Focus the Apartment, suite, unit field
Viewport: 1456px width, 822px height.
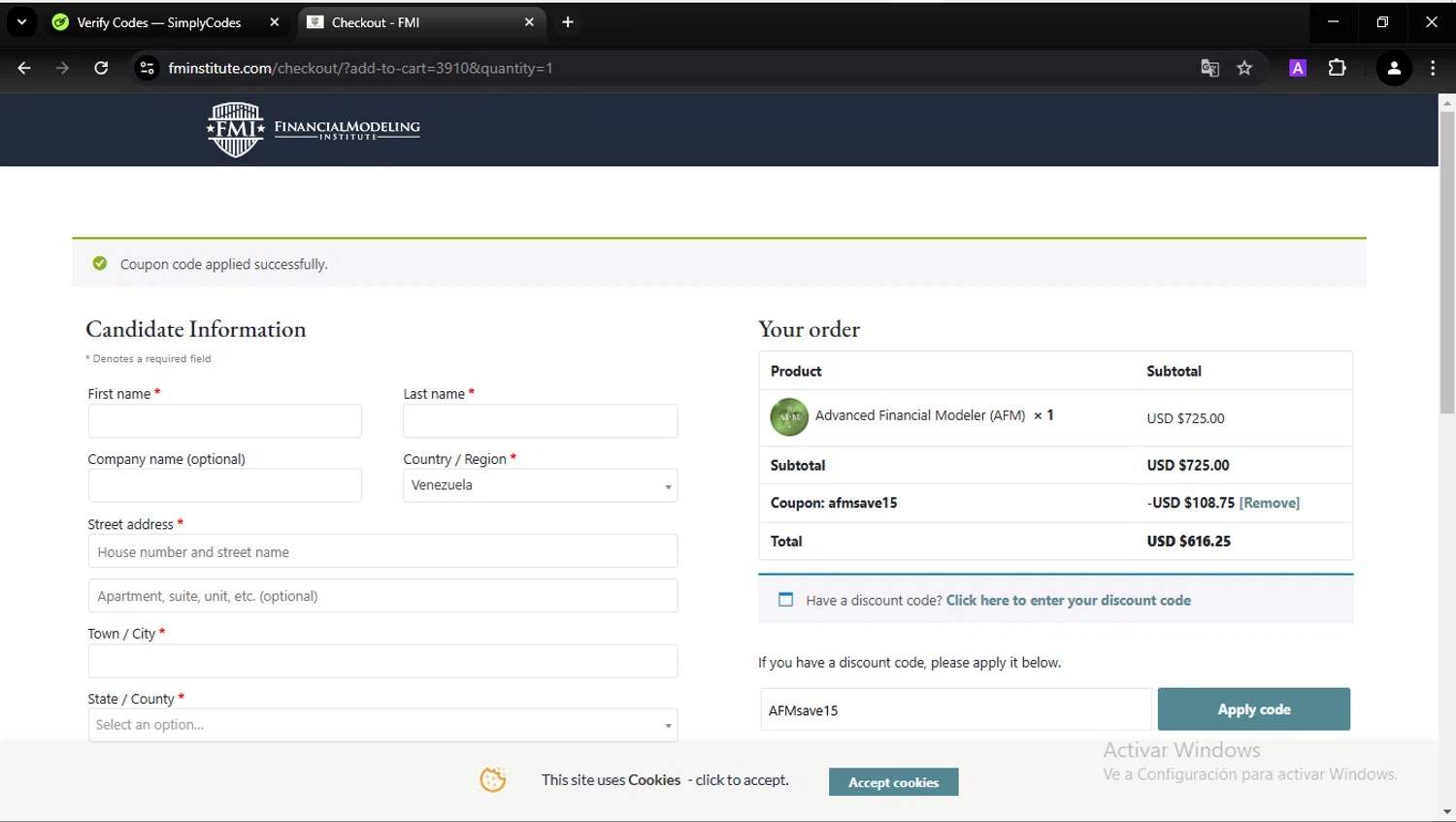coord(382,596)
